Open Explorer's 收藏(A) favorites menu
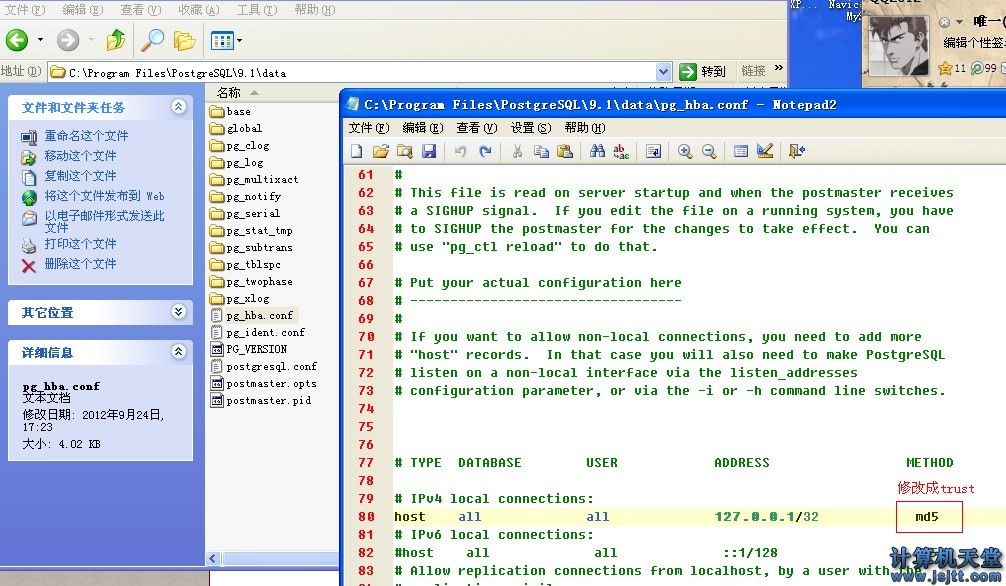Screen dimensions: 1006x586 click(x=199, y=10)
